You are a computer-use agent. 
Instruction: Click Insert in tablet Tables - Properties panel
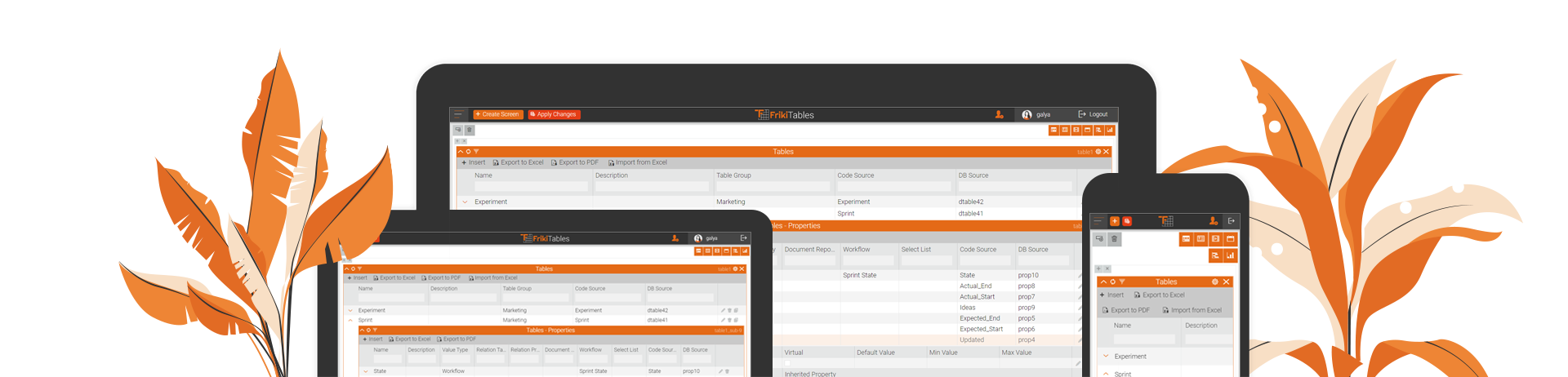[372, 339]
